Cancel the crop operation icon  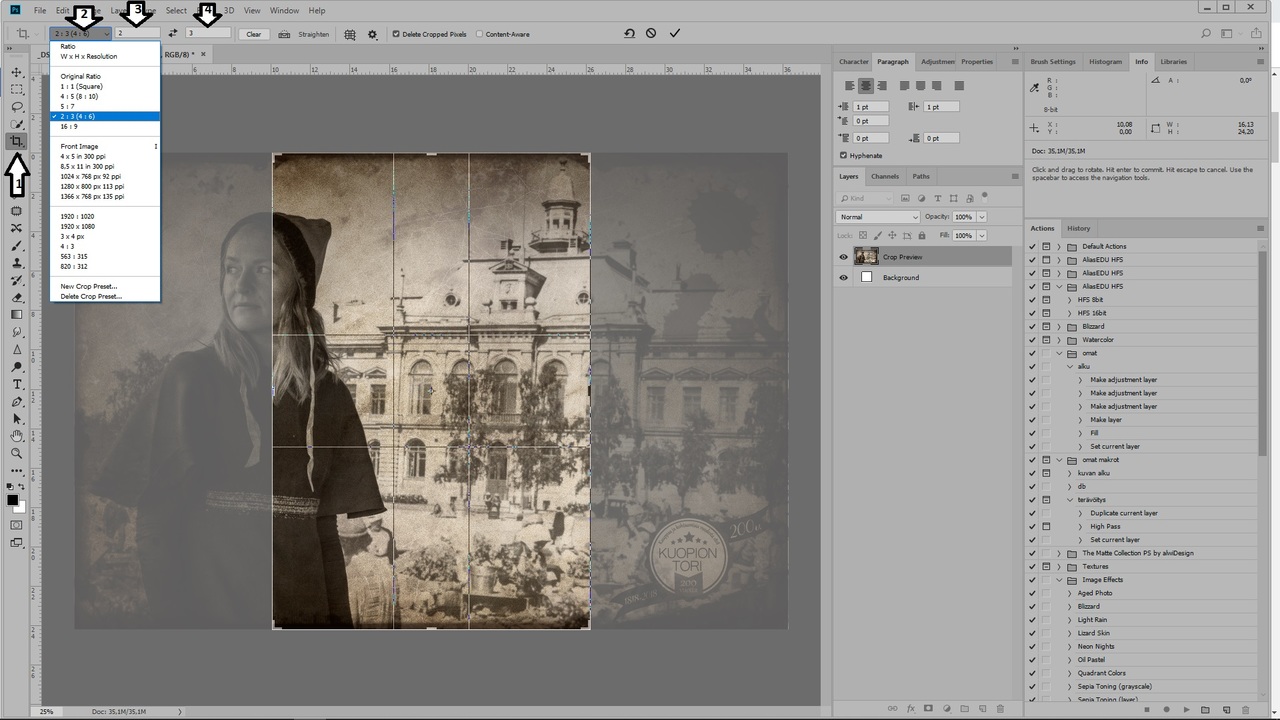point(651,33)
